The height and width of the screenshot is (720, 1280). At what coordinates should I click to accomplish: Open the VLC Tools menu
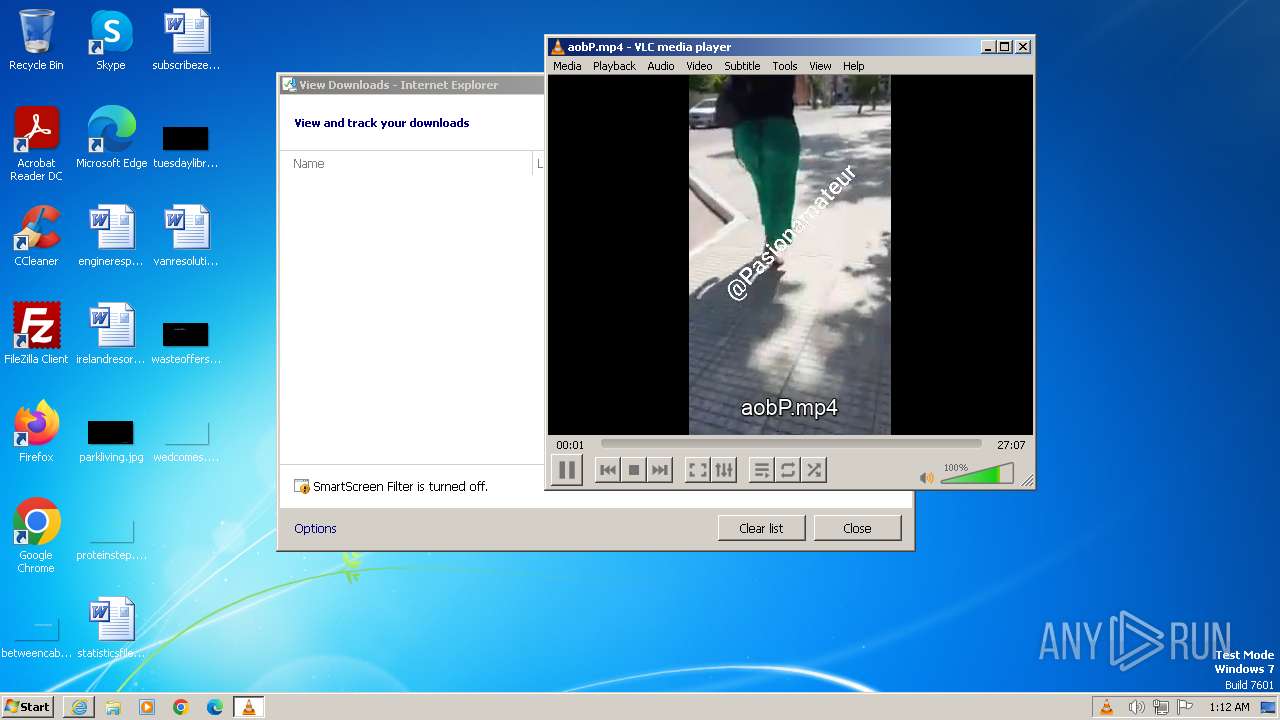pyautogui.click(x=785, y=66)
